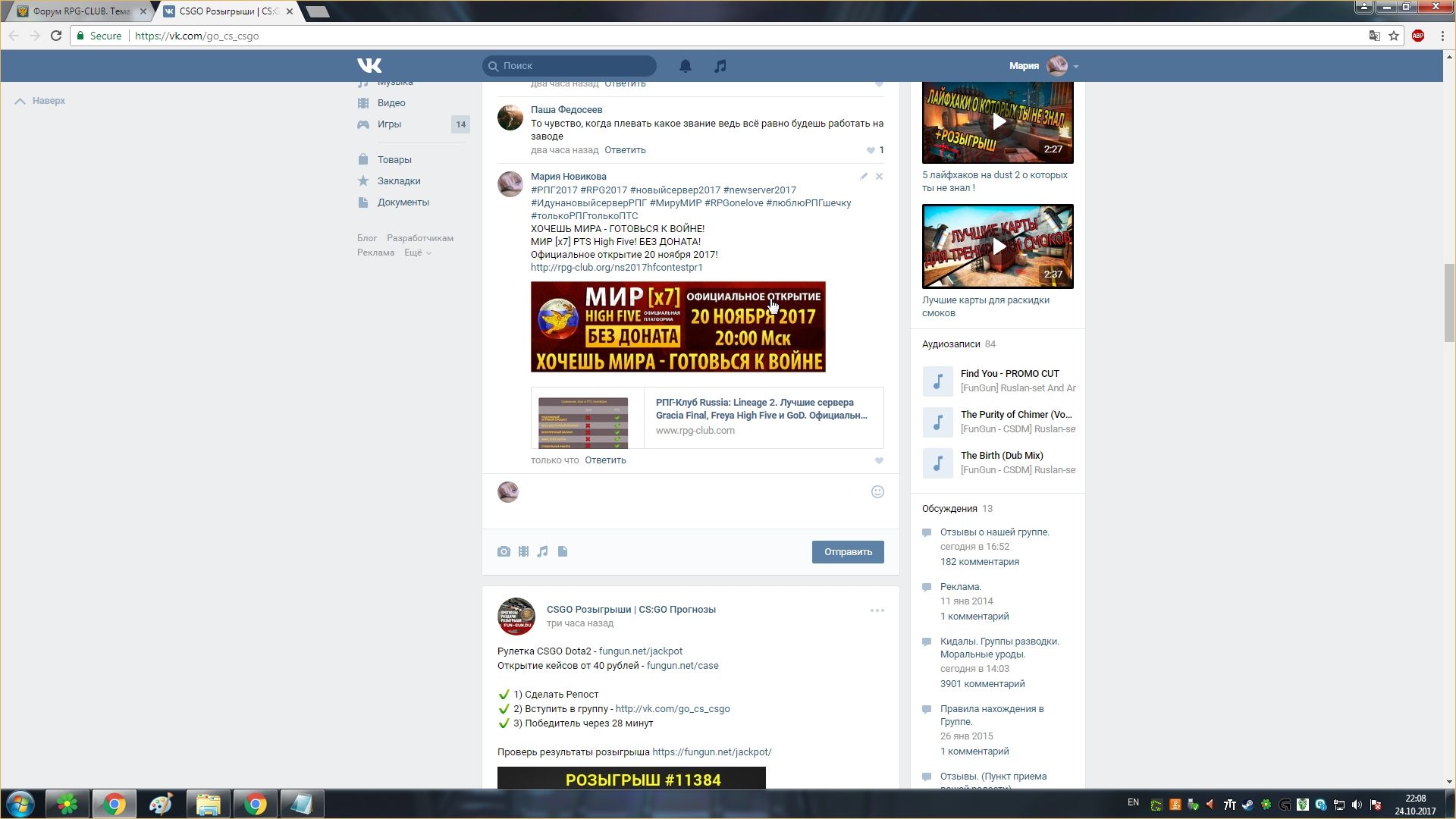The image size is (1456, 819).
Task: Click the VK logo home icon
Action: (x=369, y=66)
